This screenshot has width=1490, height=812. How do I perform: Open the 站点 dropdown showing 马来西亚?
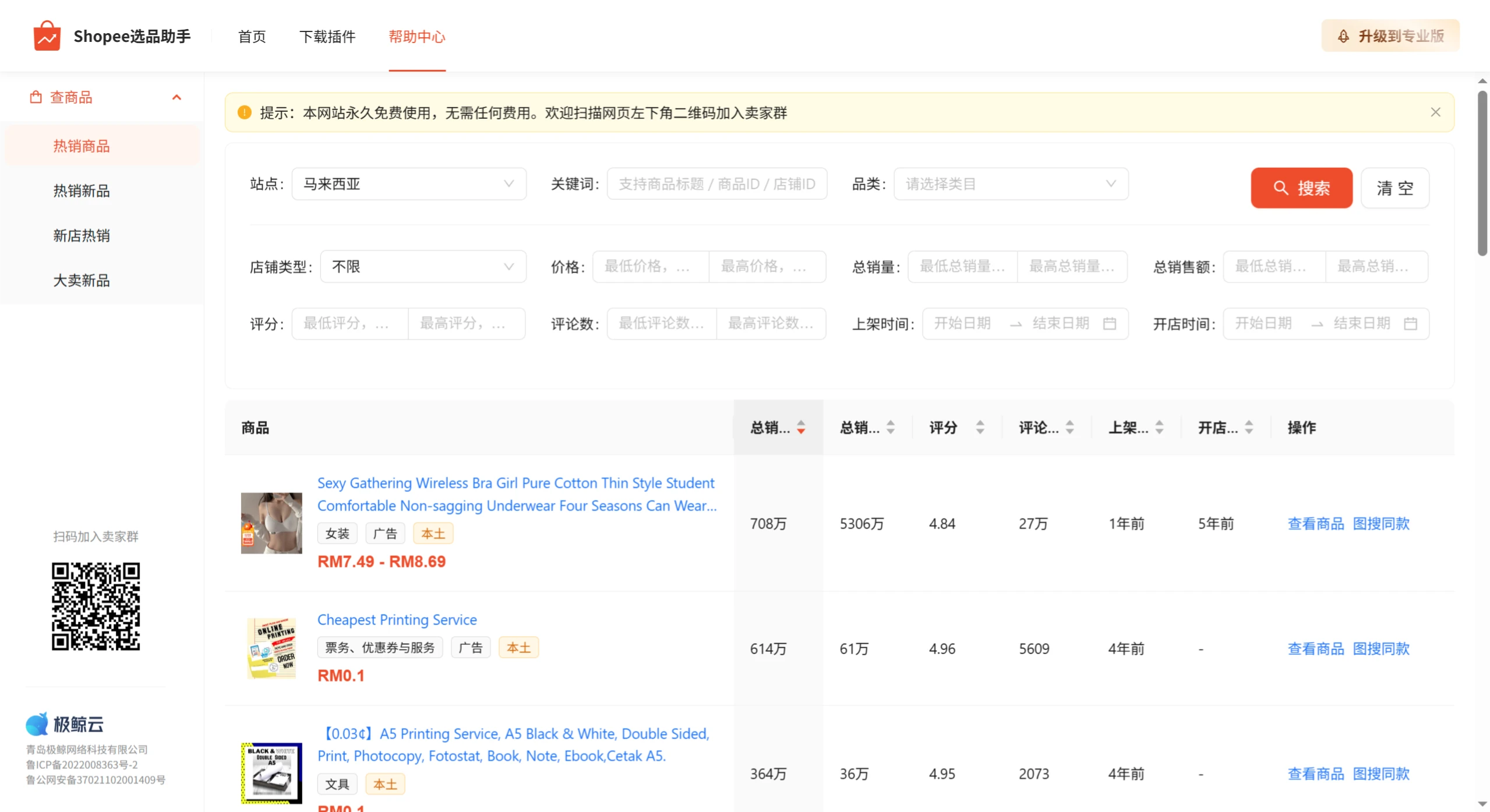[408, 184]
